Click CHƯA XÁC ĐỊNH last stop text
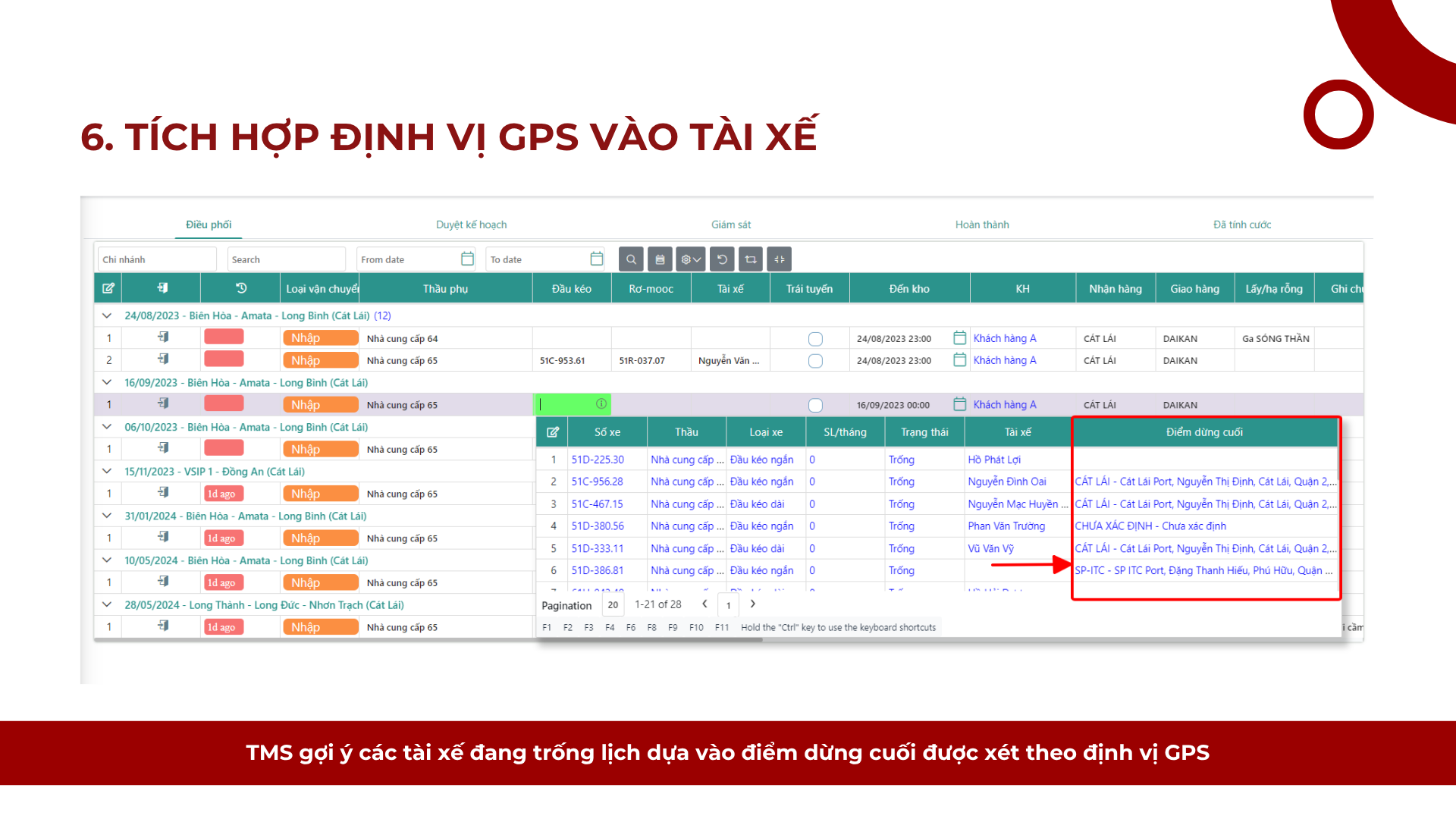Screen dimensions: 1456x819 (1150, 526)
